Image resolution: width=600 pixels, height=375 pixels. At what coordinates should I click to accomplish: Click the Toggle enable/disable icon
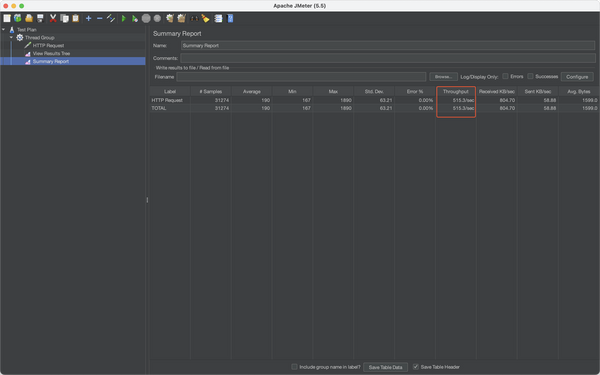111,18
